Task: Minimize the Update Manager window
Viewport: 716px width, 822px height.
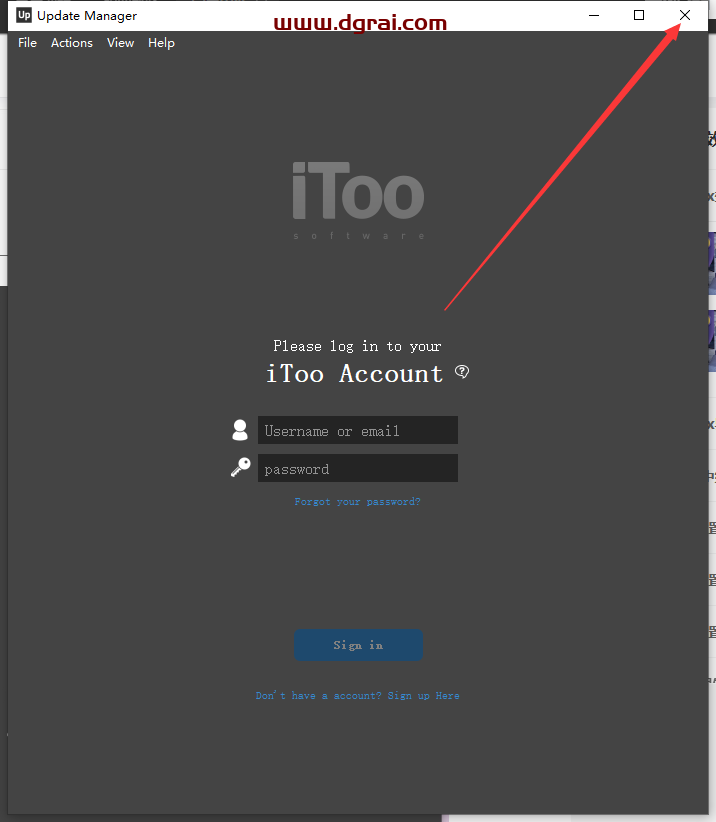Action: tap(594, 15)
